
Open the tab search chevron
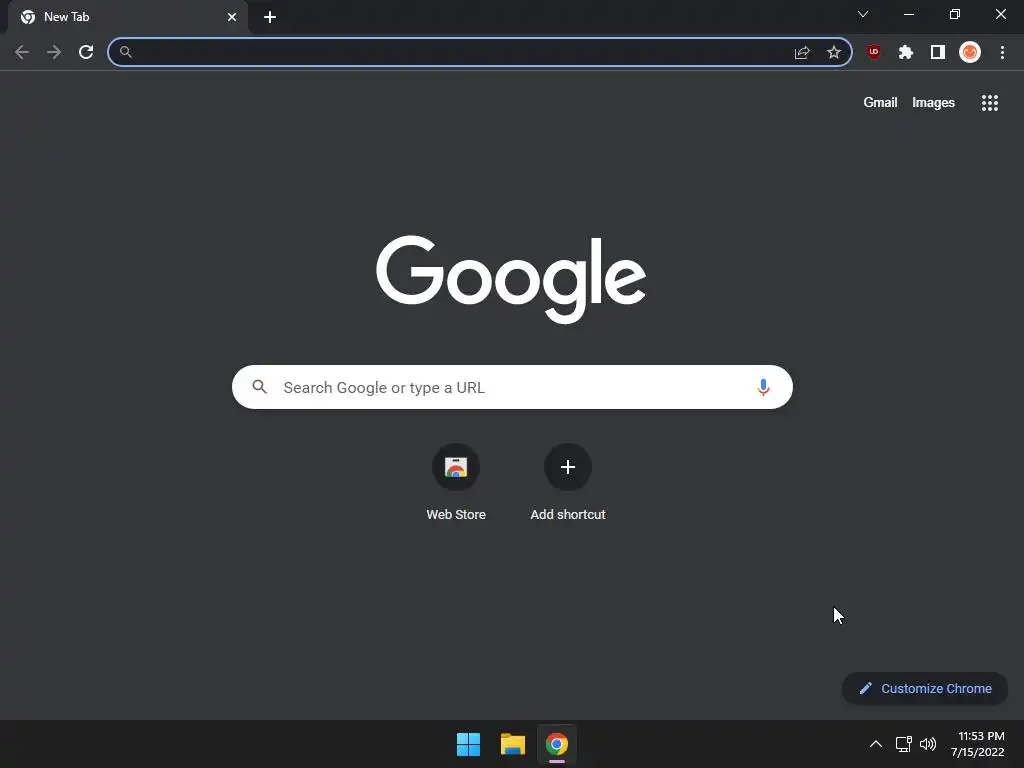pos(863,14)
